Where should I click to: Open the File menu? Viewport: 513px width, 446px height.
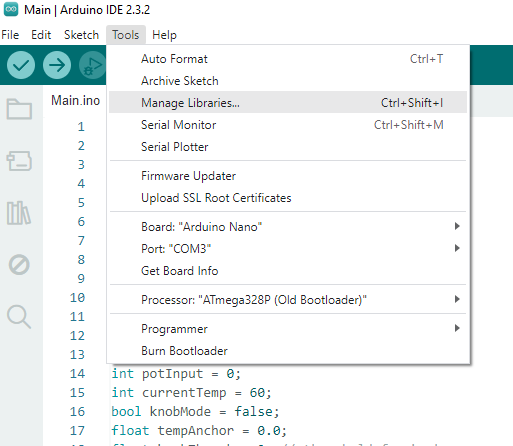10,35
